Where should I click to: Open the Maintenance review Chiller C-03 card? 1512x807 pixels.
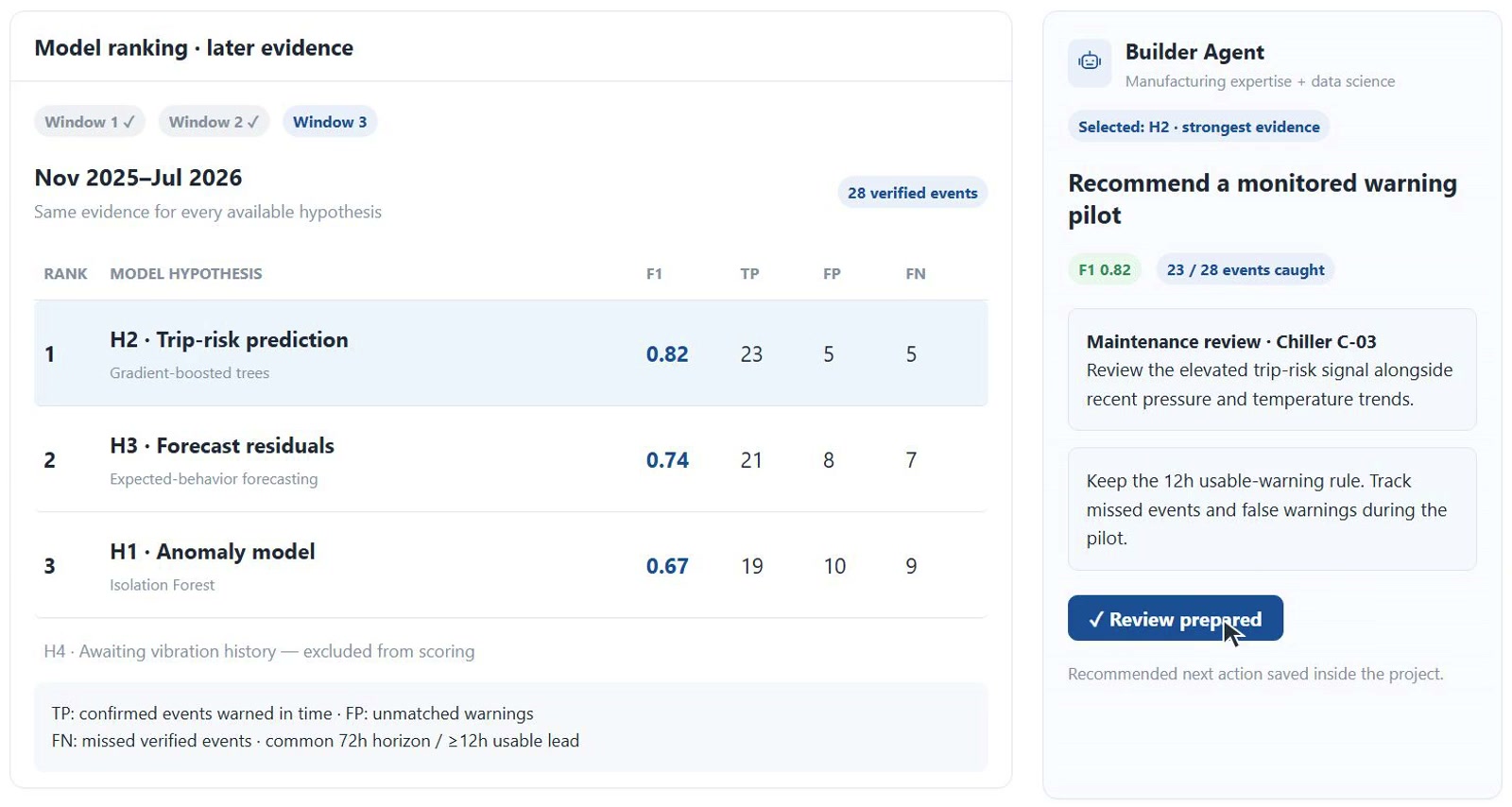pos(1272,369)
